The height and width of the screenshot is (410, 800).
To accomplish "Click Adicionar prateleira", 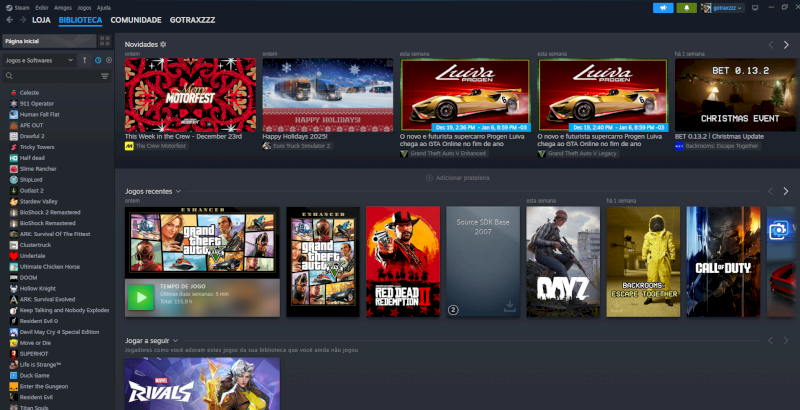I will pyautogui.click(x=458, y=177).
